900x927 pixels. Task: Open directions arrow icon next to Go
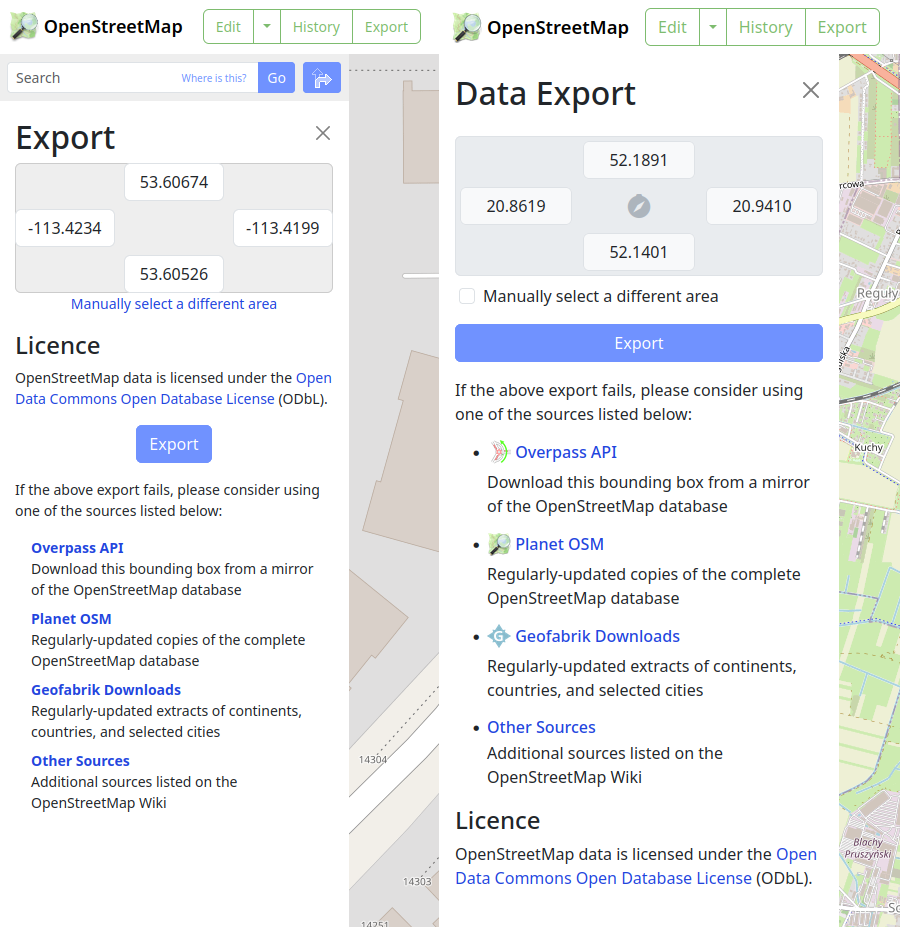pos(322,77)
